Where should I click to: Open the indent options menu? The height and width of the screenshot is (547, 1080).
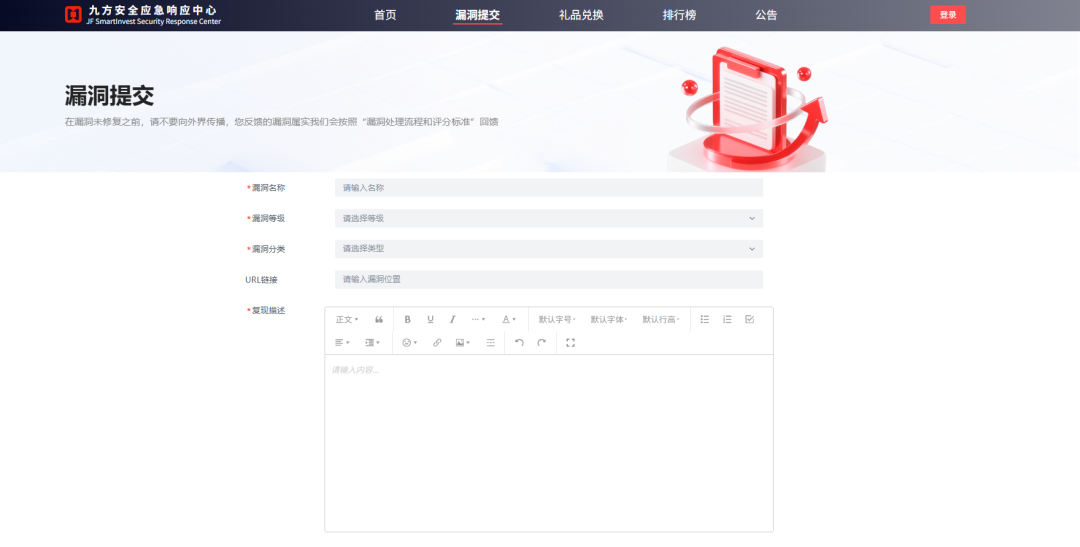pyautogui.click(x=373, y=342)
